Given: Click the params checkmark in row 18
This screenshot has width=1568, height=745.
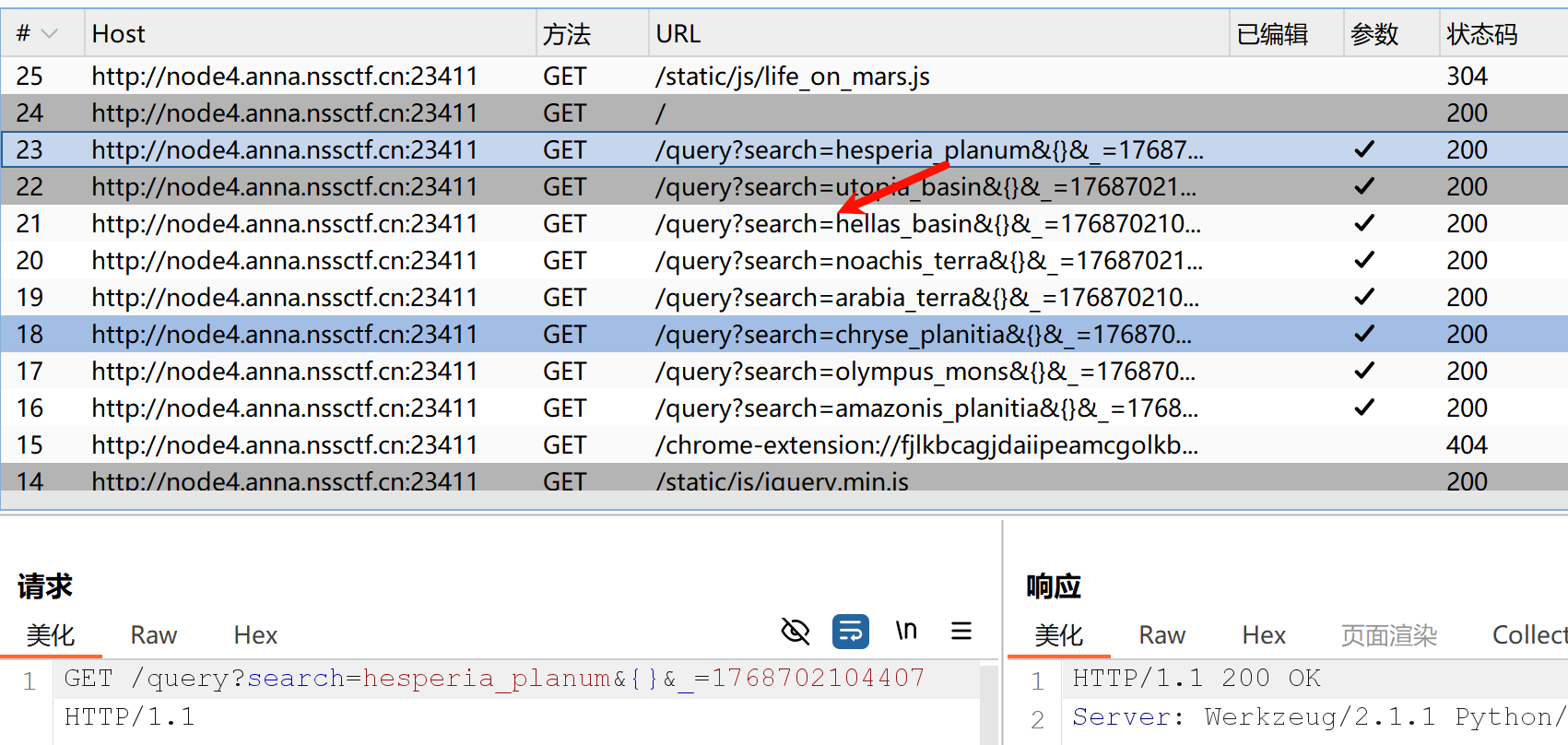Looking at the screenshot, I should pos(1364,334).
